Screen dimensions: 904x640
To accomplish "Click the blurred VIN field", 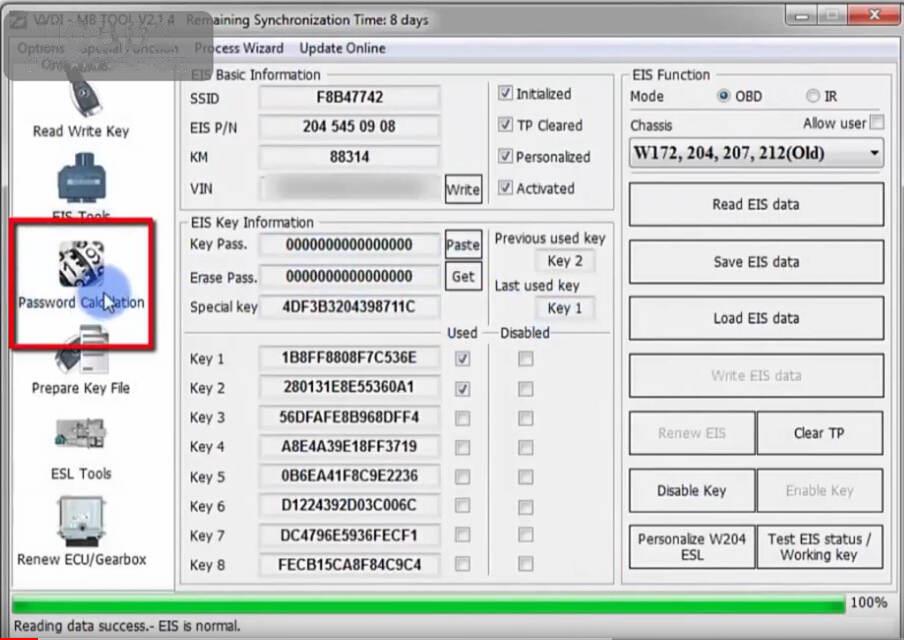I will click(x=349, y=189).
